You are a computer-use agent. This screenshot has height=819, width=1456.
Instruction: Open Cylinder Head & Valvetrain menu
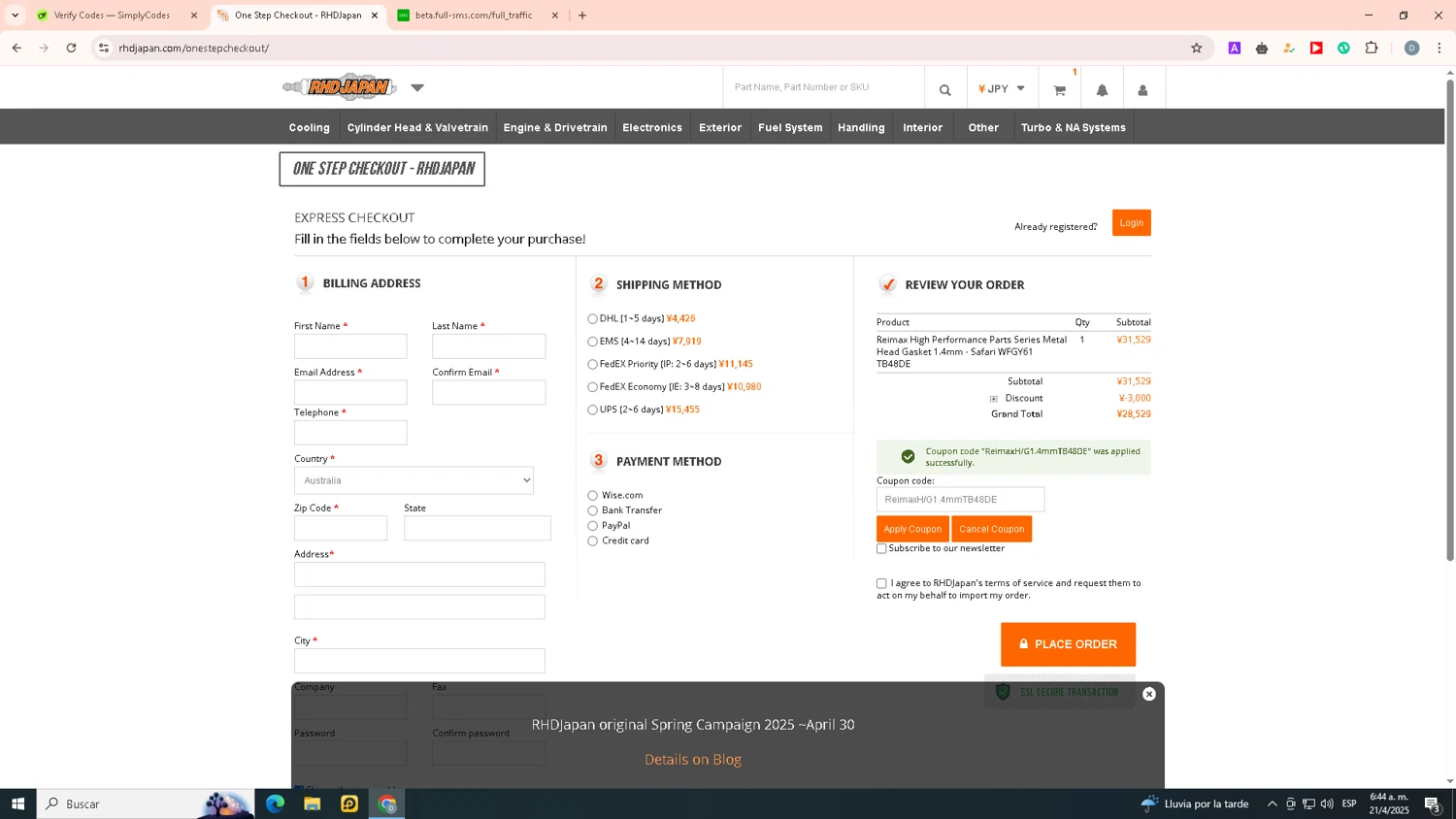[x=417, y=127]
